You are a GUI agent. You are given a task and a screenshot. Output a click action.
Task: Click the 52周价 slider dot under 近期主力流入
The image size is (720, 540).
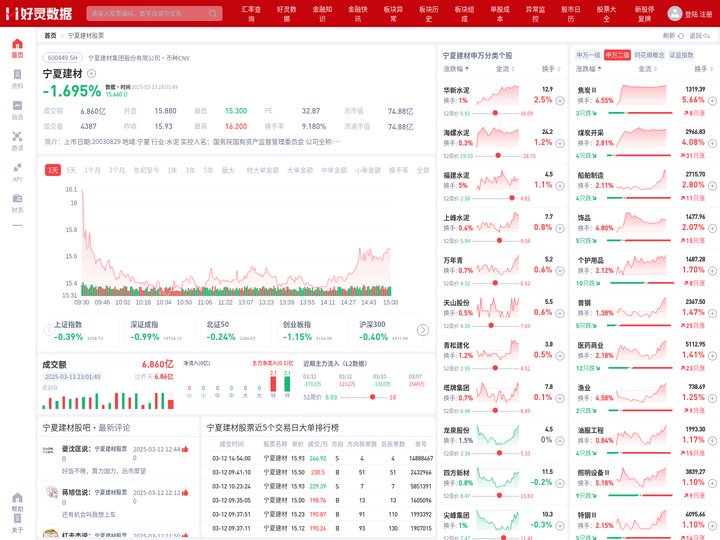click(x=372, y=397)
